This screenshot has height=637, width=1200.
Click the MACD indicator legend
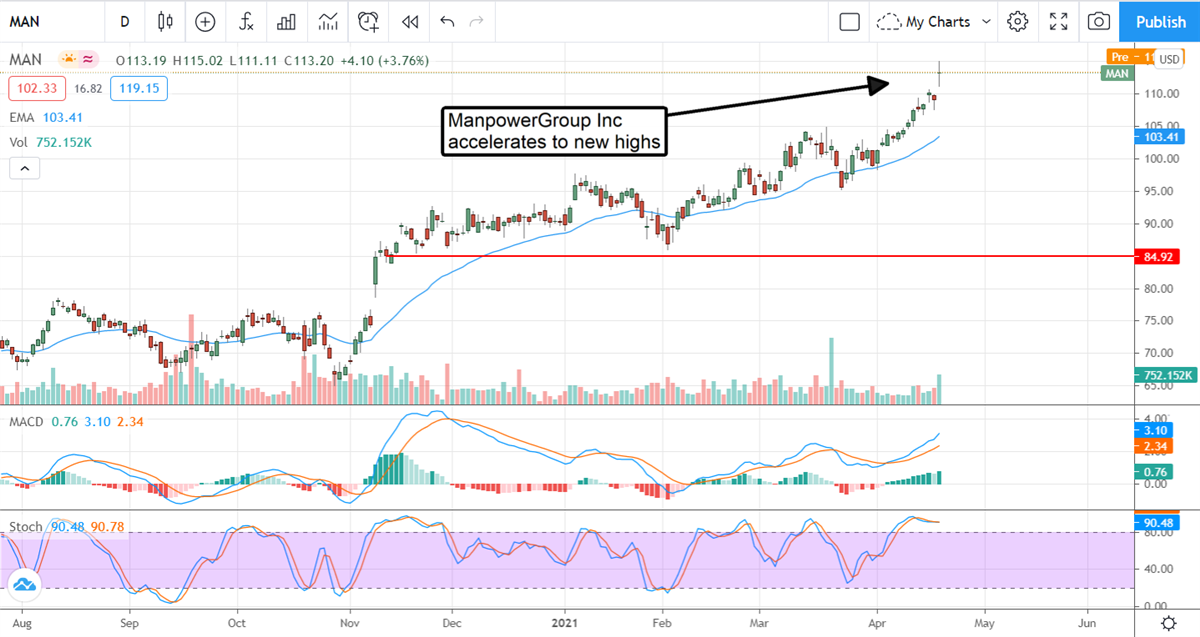click(x=76, y=422)
